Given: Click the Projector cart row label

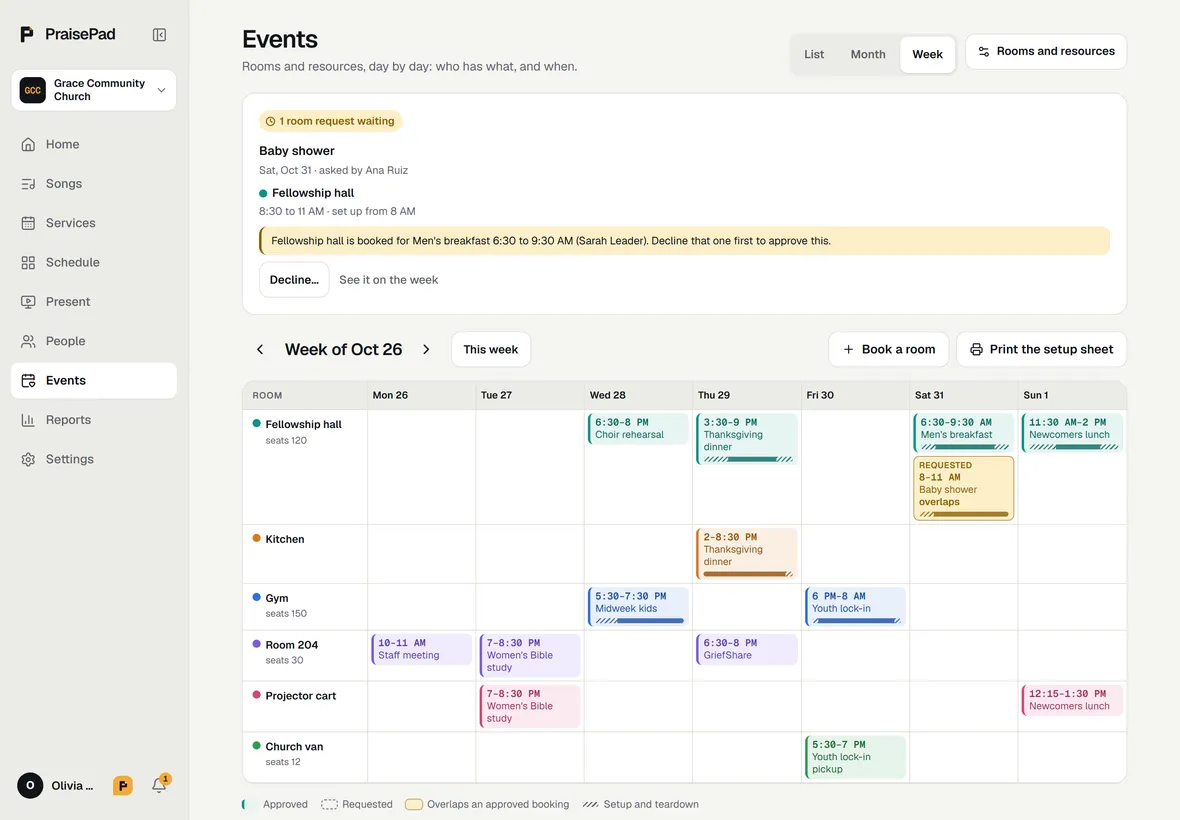Looking at the screenshot, I should coord(300,696).
